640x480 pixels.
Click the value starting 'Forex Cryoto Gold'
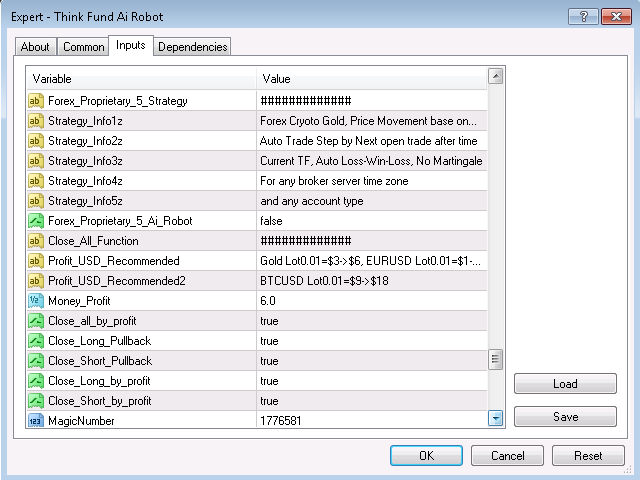pyautogui.click(x=368, y=121)
